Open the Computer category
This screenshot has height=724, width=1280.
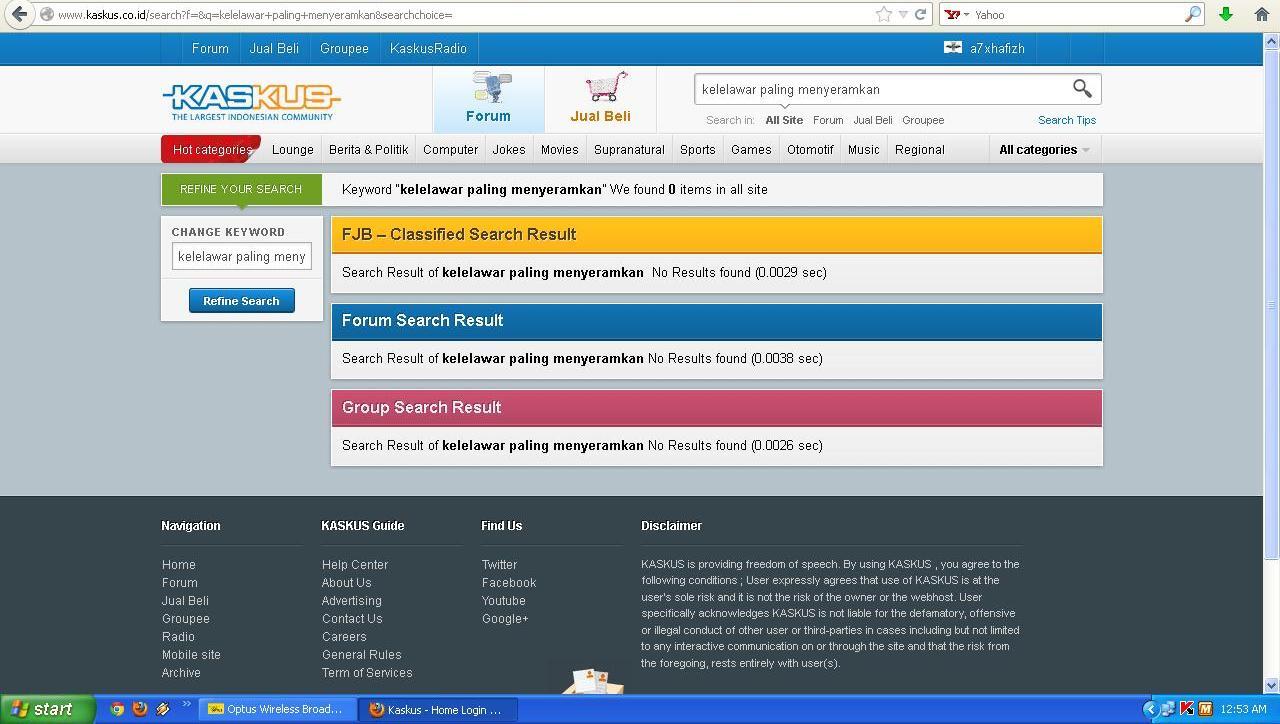pyautogui.click(x=450, y=149)
